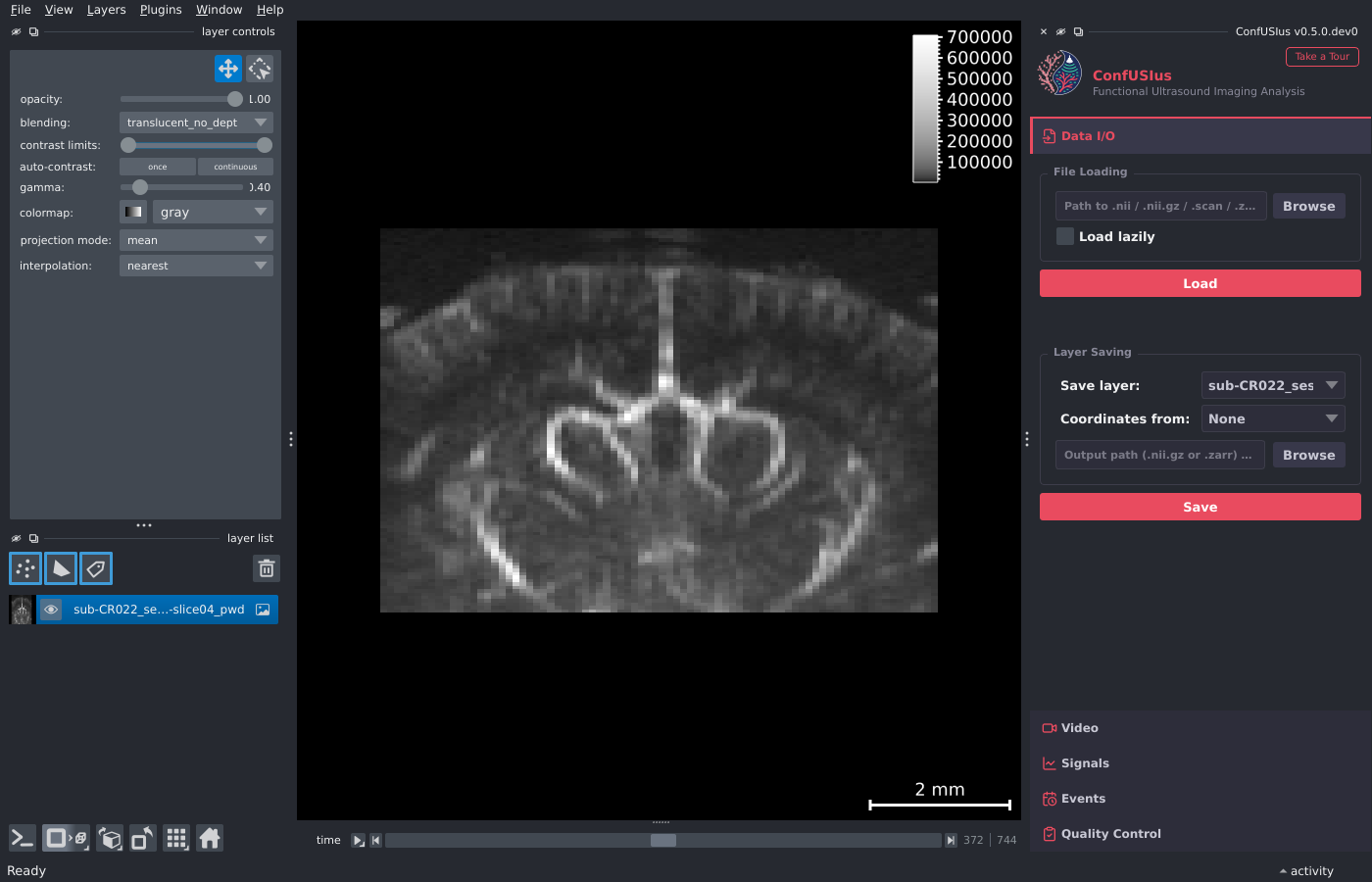Click the file path input field
1372x882 pixels.
point(1161,206)
